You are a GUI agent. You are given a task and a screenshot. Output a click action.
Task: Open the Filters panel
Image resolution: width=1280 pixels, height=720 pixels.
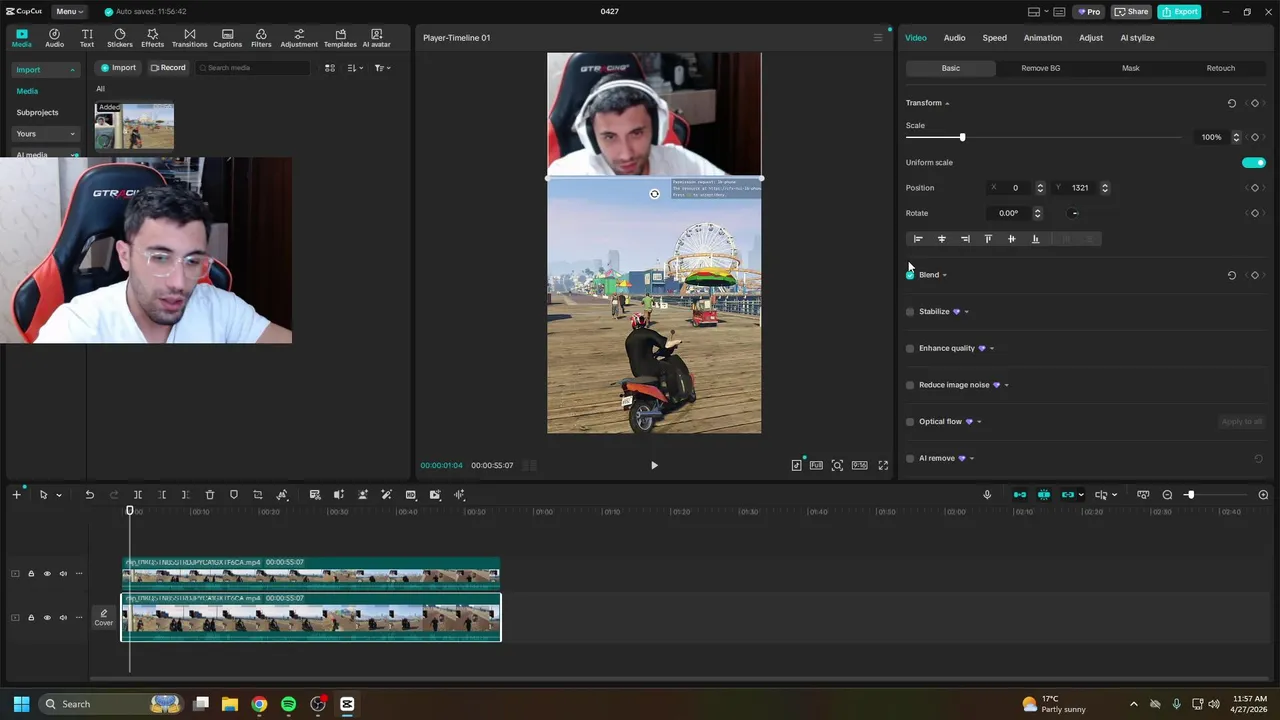261,38
